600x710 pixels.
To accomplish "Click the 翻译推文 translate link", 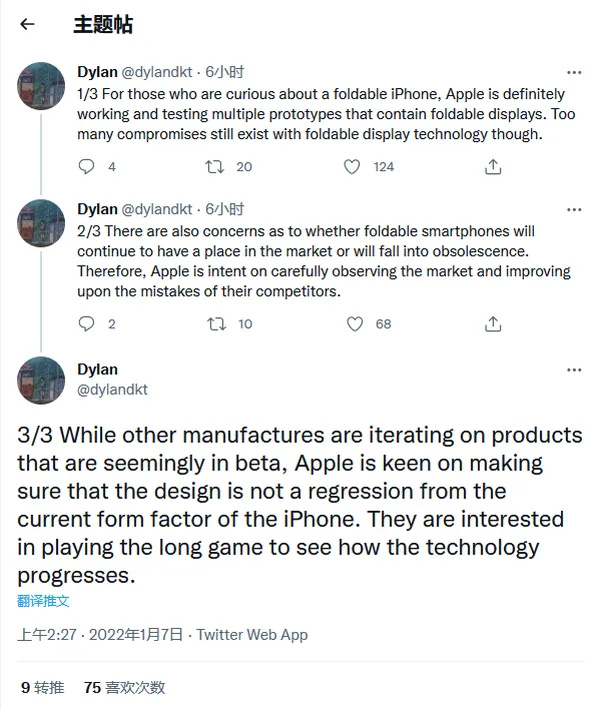I will tap(44, 601).
